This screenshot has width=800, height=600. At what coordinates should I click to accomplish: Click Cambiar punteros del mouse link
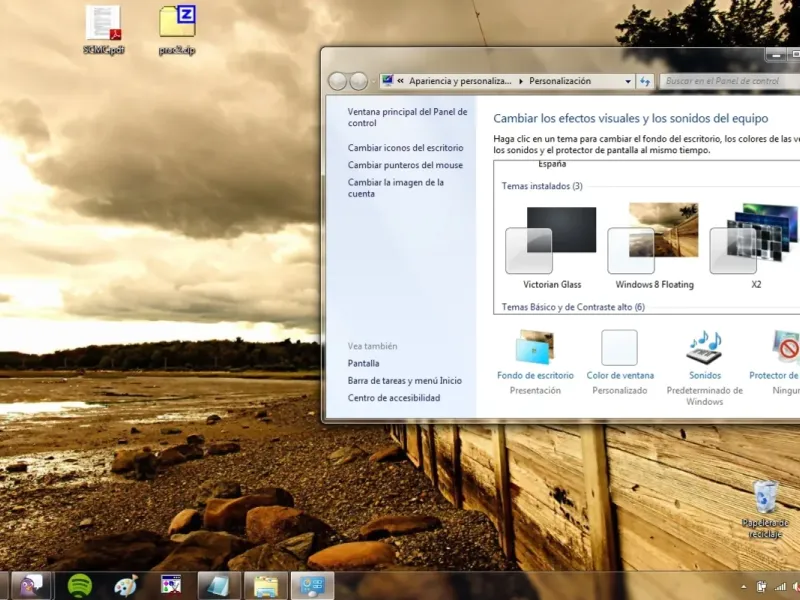click(x=405, y=165)
